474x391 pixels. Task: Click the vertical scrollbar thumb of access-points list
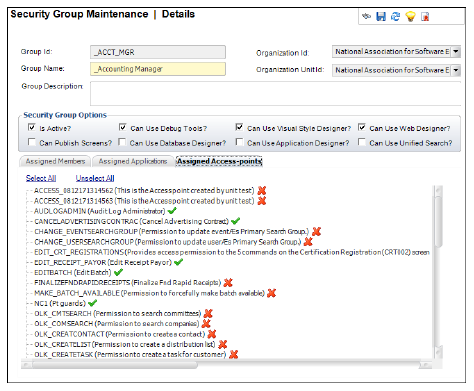[438, 222]
